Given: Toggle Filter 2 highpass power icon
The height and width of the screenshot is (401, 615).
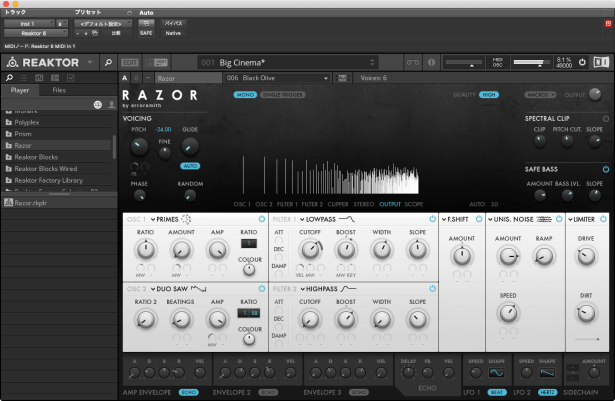Looking at the screenshot, I should [430, 287].
